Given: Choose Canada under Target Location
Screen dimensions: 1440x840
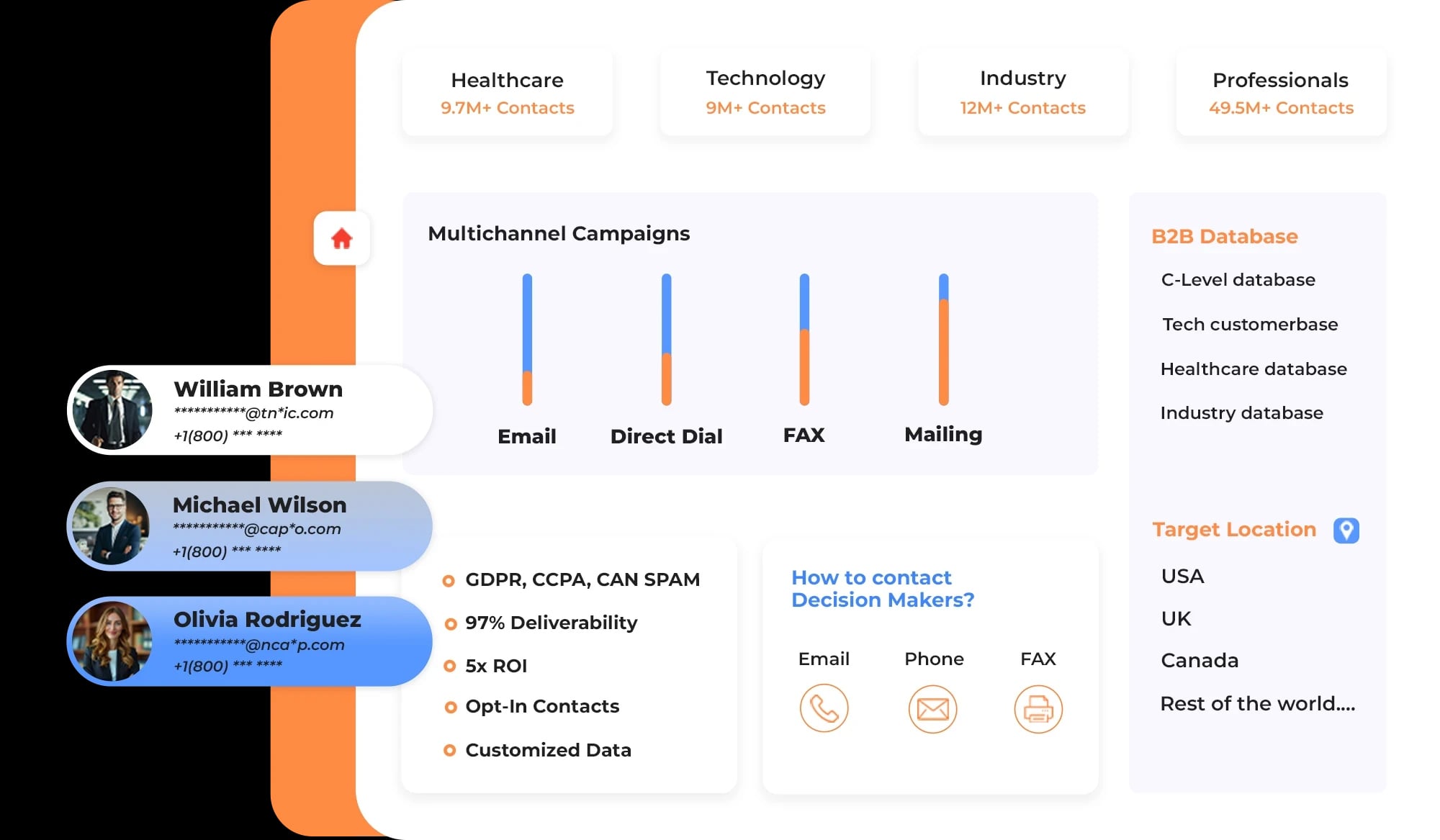Looking at the screenshot, I should pos(1200,661).
